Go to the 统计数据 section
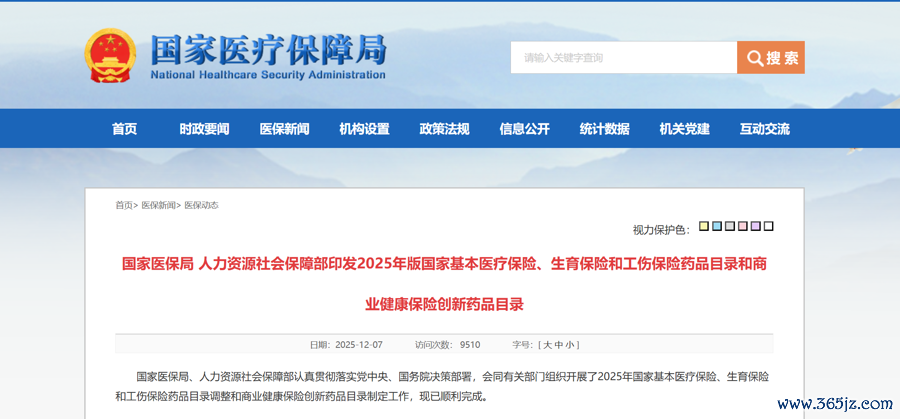The width and height of the screenshot is (900, 419). point(604,129)
